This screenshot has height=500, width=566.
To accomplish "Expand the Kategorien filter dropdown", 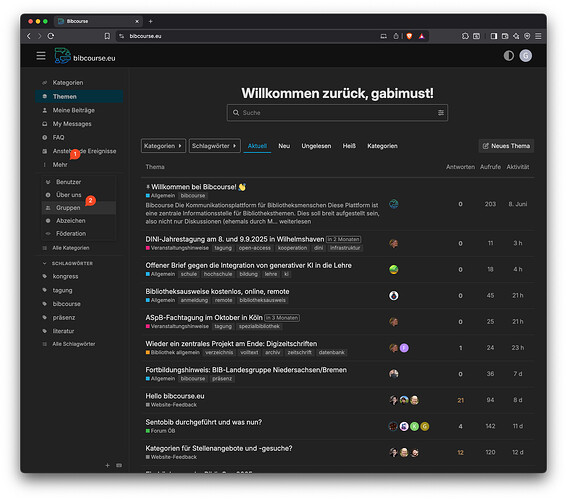I will pyautogui.click(x=163, y=146).
